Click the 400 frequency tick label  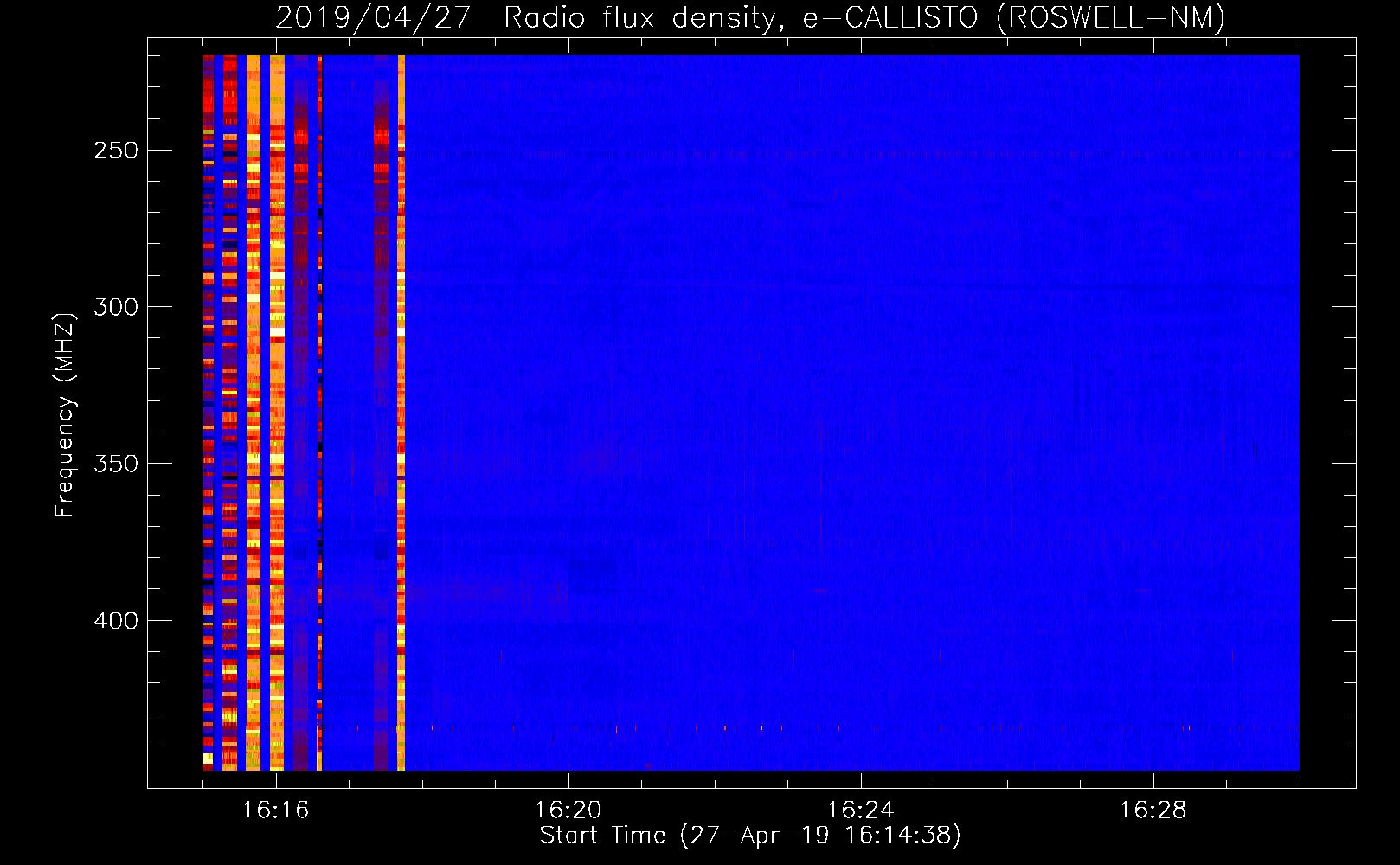(x=116, y=621)
